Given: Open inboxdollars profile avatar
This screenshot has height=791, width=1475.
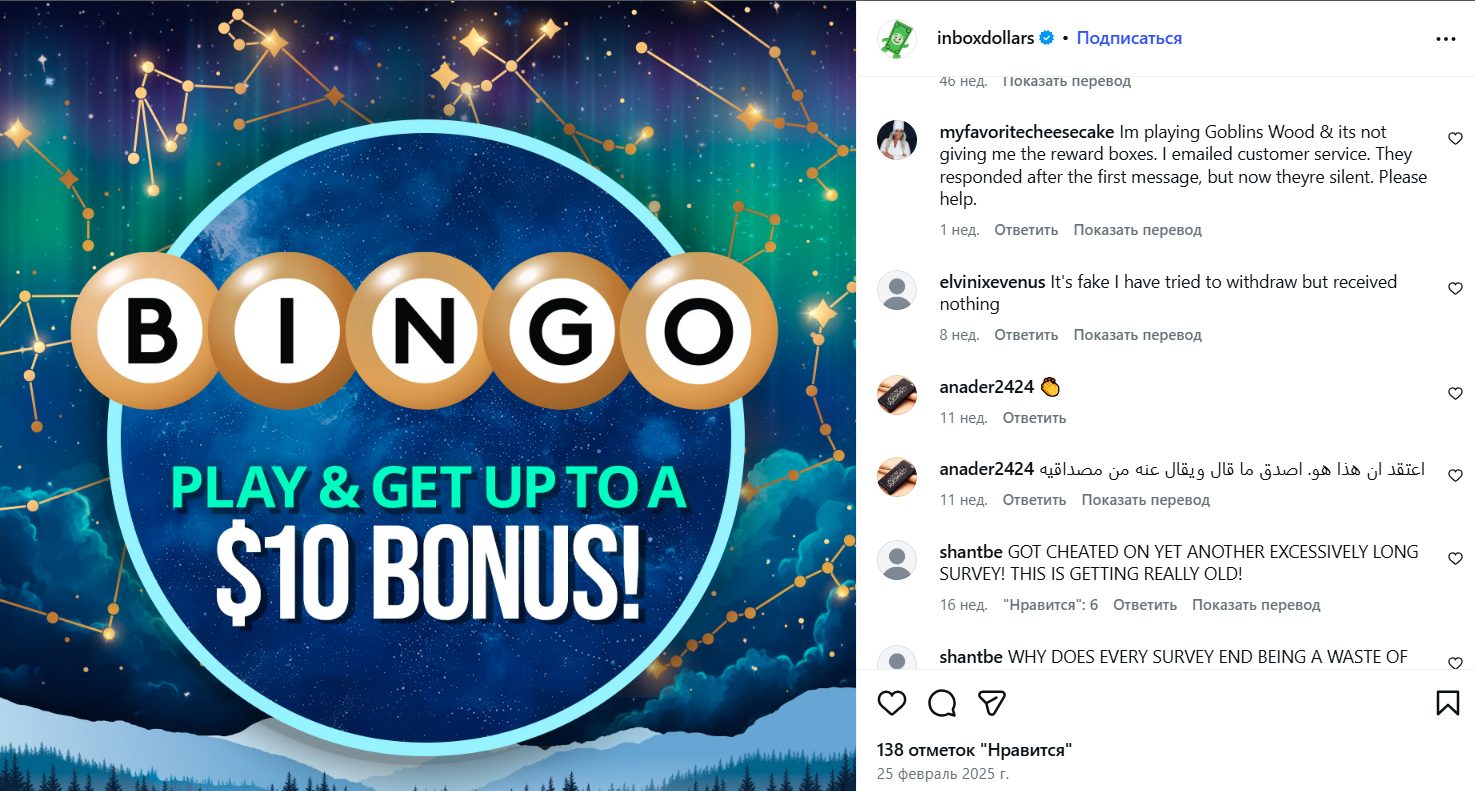Looking at the screenshot, I should [897, 39].
